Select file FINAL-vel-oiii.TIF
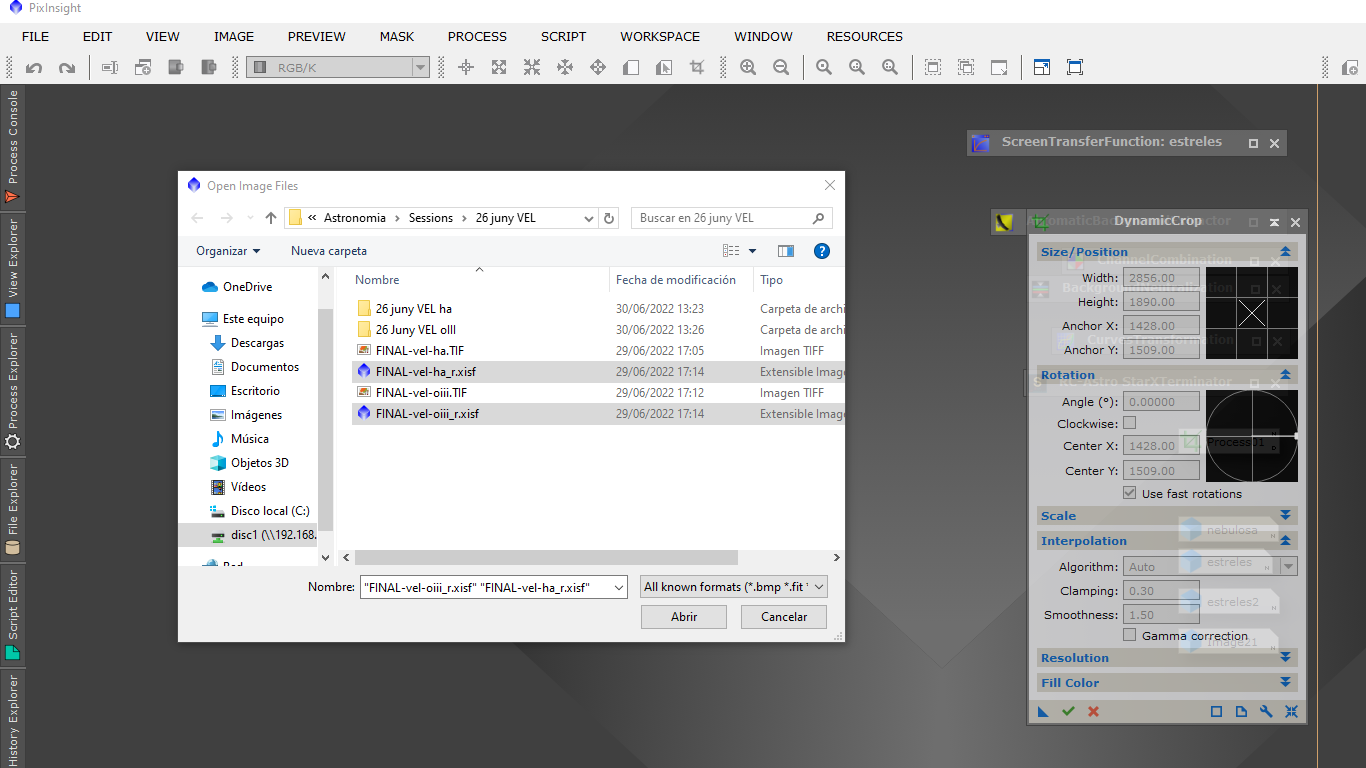The image size is (1366, 768). 421,393
